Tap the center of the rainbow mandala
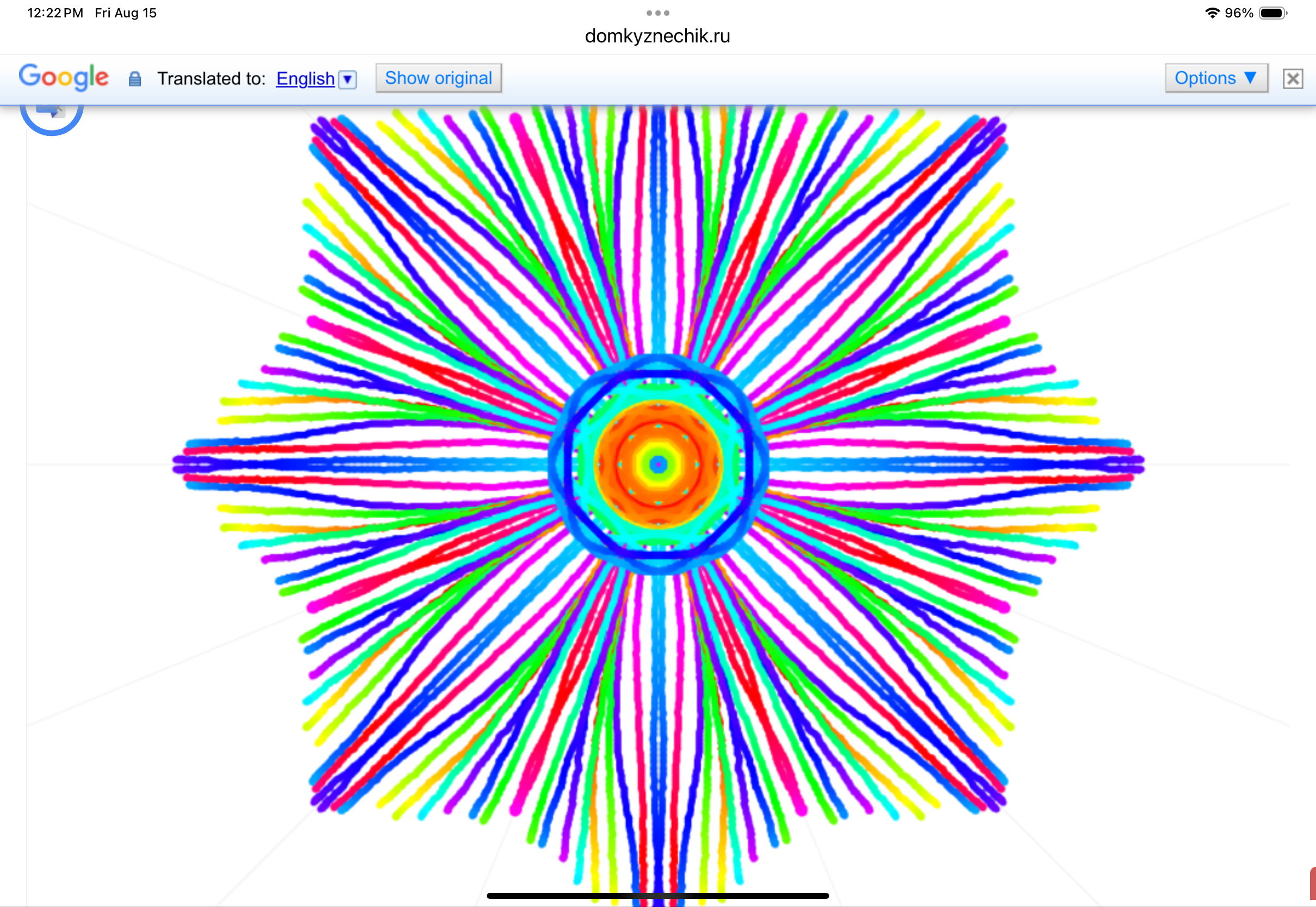The image size is (1316, 907). (658, 464)
